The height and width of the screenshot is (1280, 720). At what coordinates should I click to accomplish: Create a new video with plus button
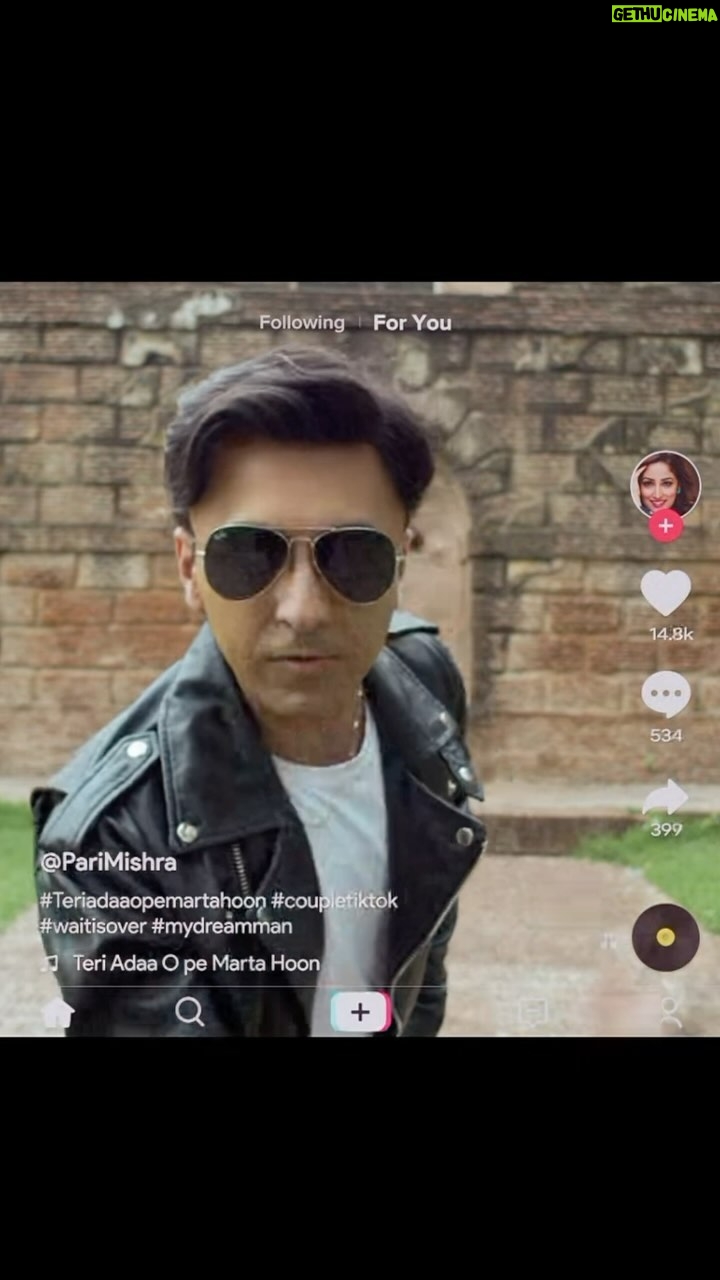tap(360, 1013)
